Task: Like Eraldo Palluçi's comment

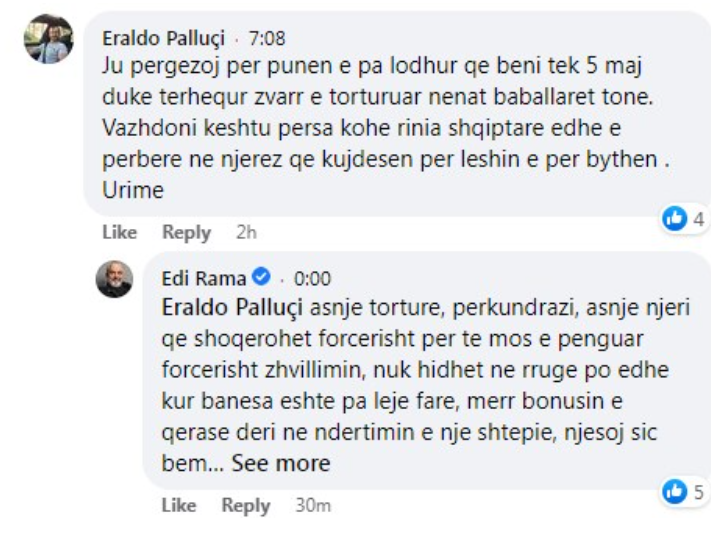Action: click(x=119, y=232)
